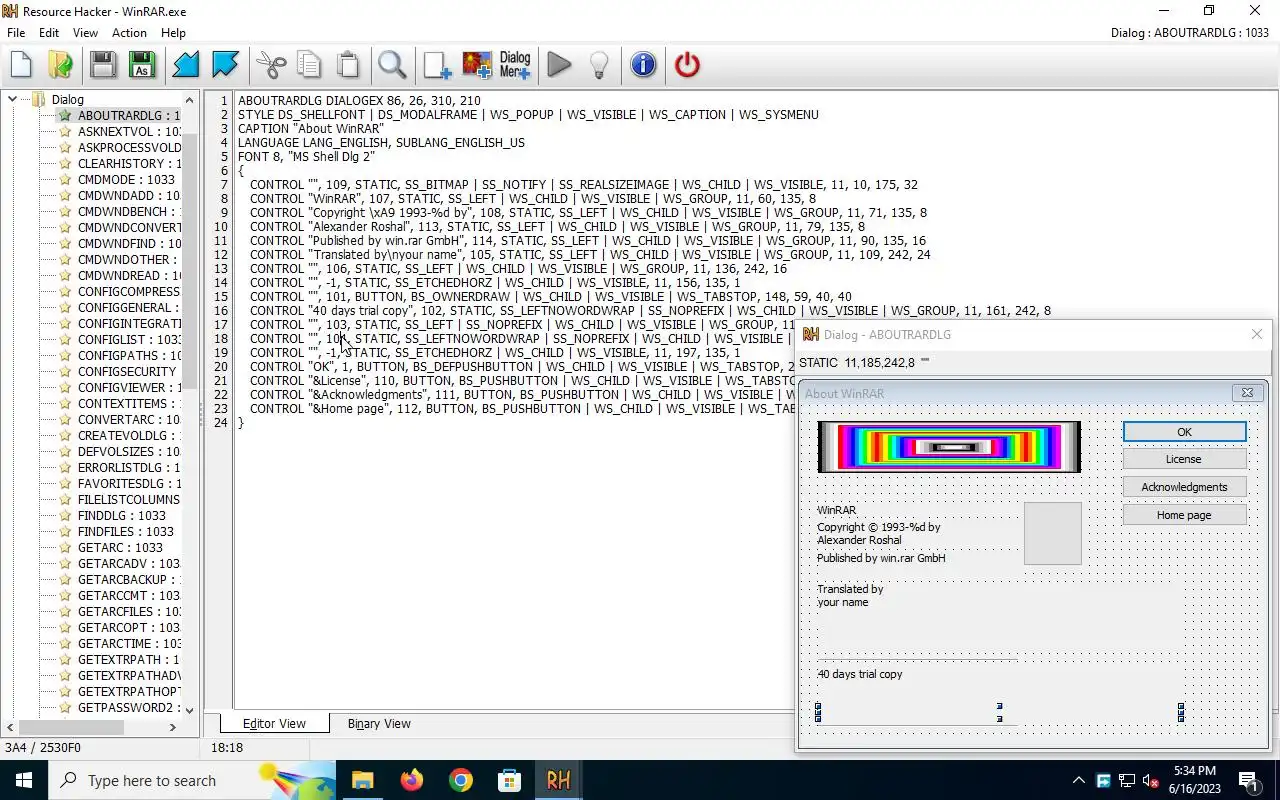The image size is (1280, 800).
Task: Click the Add image resource icon
Action: click(x=477, y=65)
